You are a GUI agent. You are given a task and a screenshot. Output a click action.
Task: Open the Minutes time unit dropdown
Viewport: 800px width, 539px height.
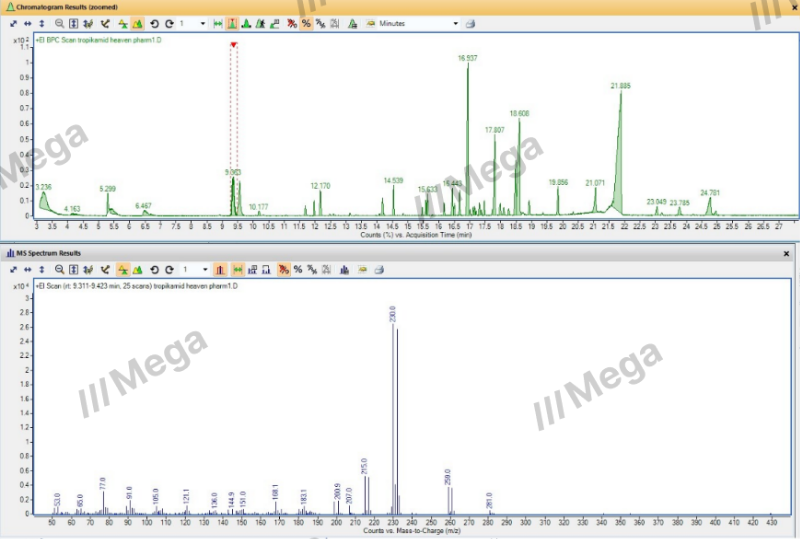456,22
